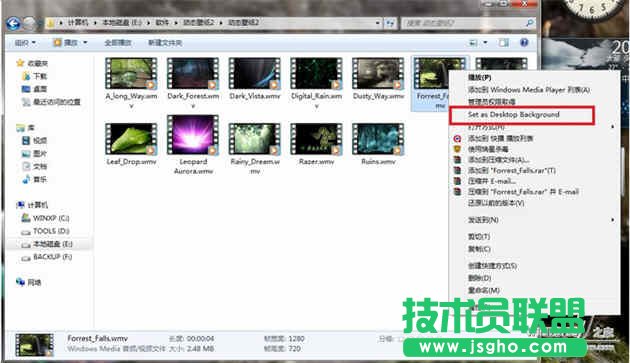Click the Computer segment in address bar

coord(78,23)
